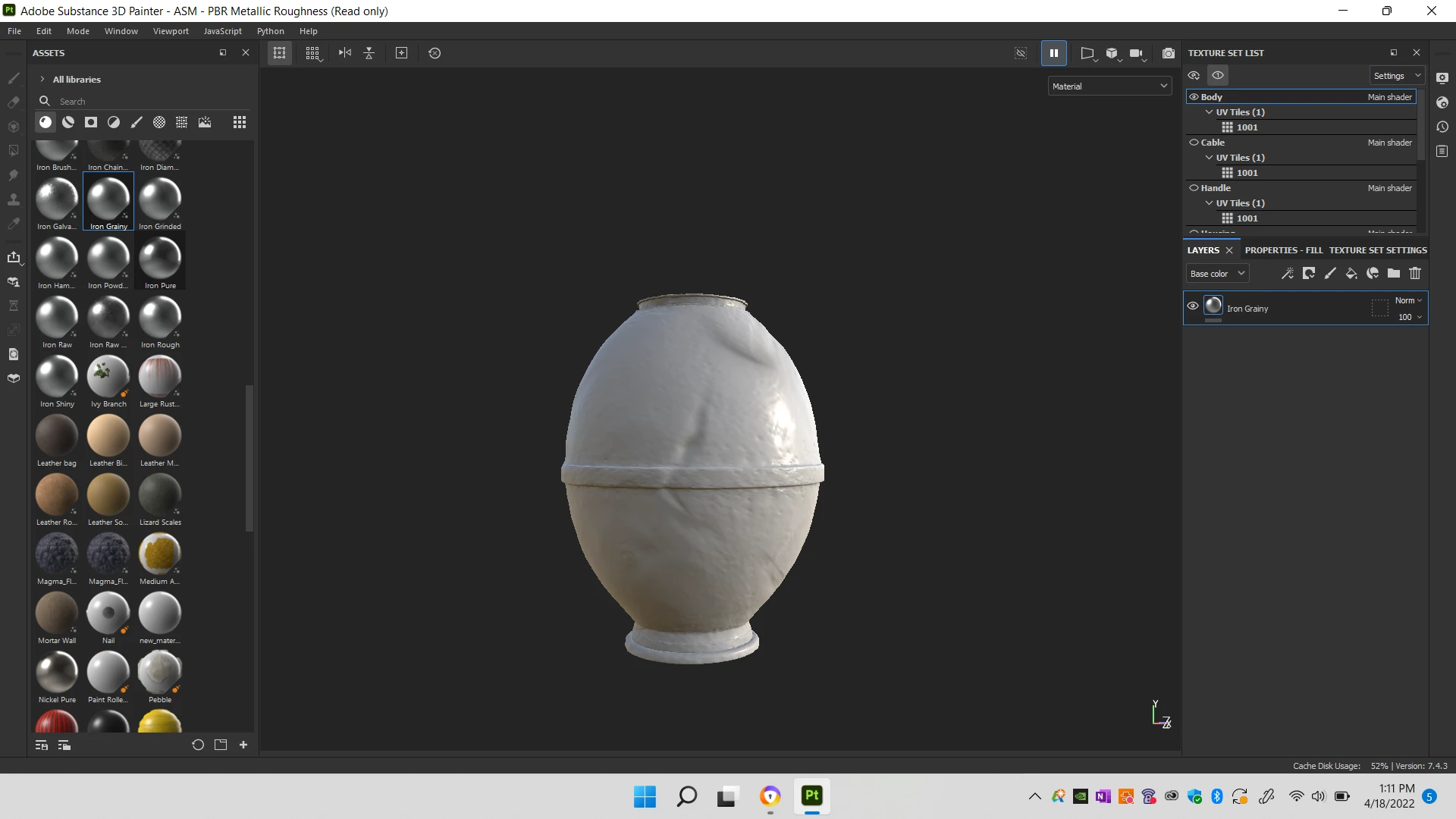Select the Leather bag material thumbnail
The width and height of the screenshot is (1456, 819).
click(x=57, y=437)
